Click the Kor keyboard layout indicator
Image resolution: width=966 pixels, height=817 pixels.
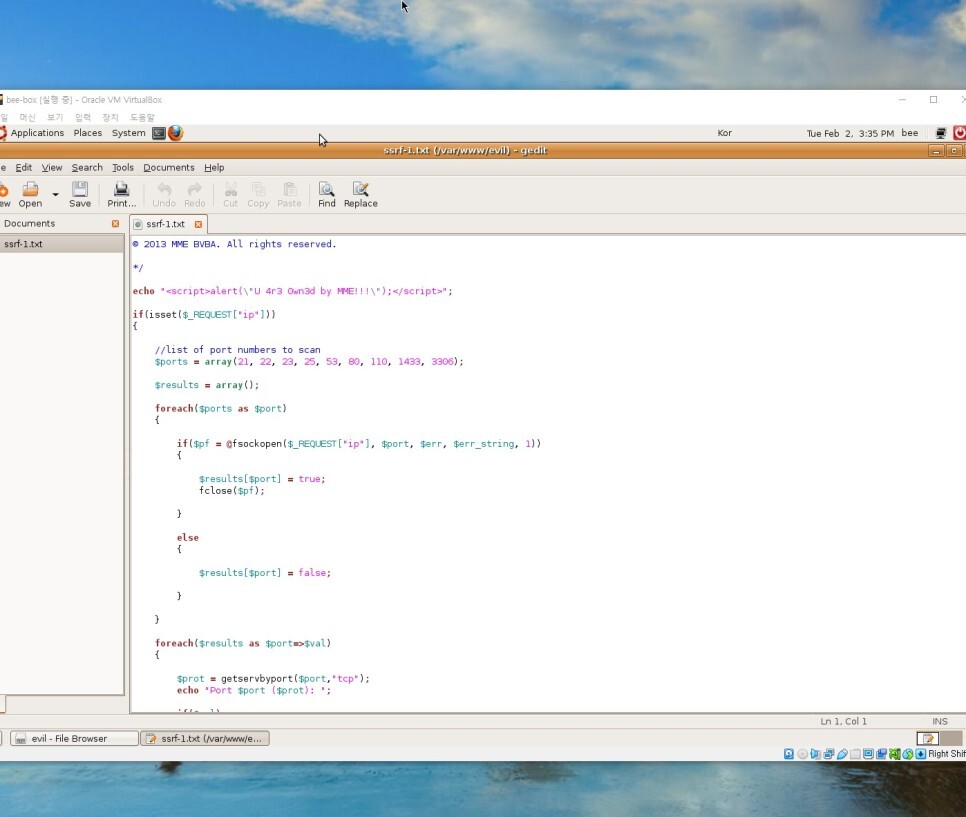coord(724,133)
